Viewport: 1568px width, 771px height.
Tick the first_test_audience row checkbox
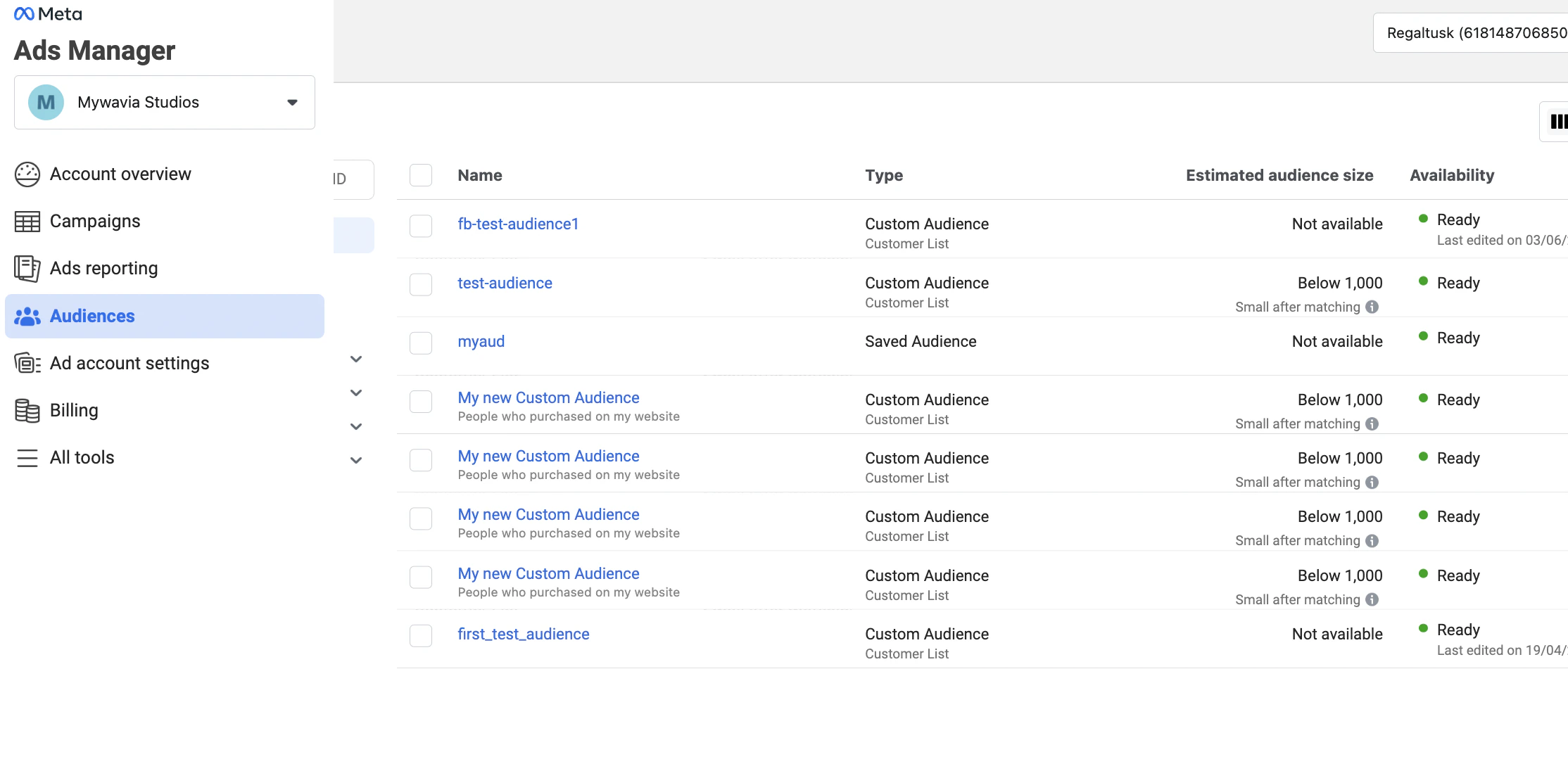coord(421,636)
